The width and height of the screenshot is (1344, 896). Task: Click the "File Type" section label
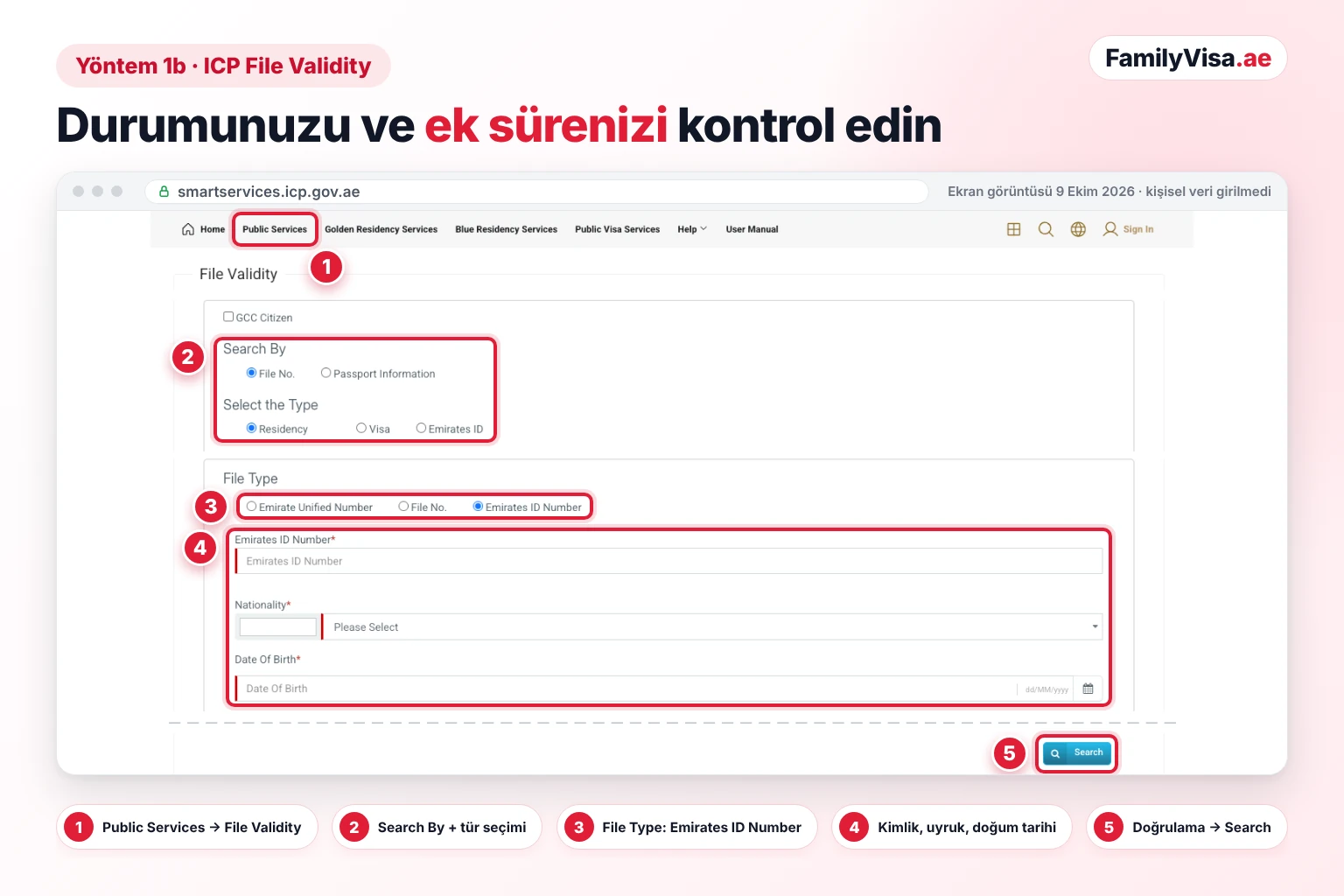(250, 478)
